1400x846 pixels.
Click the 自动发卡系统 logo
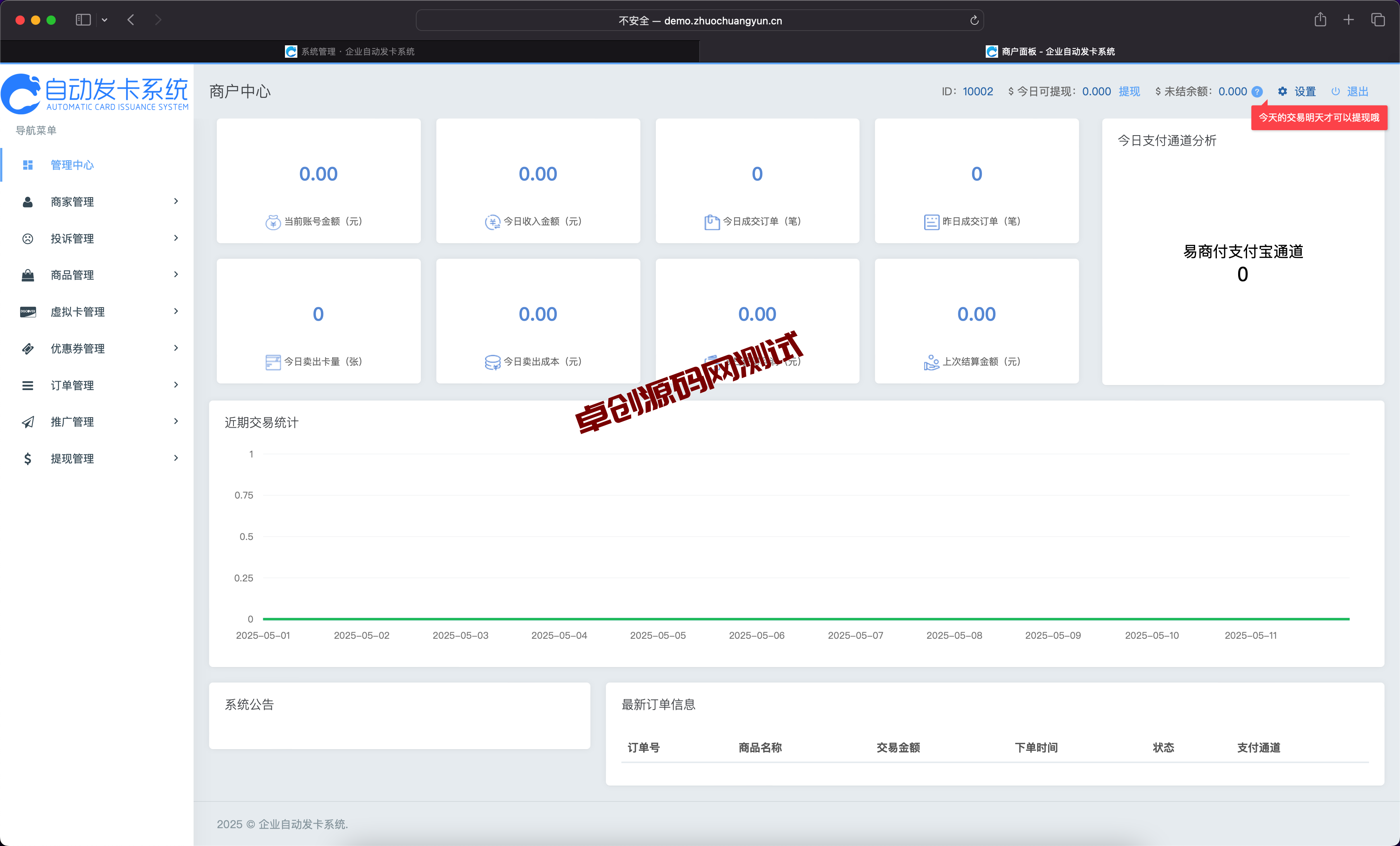[x=95, y=94]
